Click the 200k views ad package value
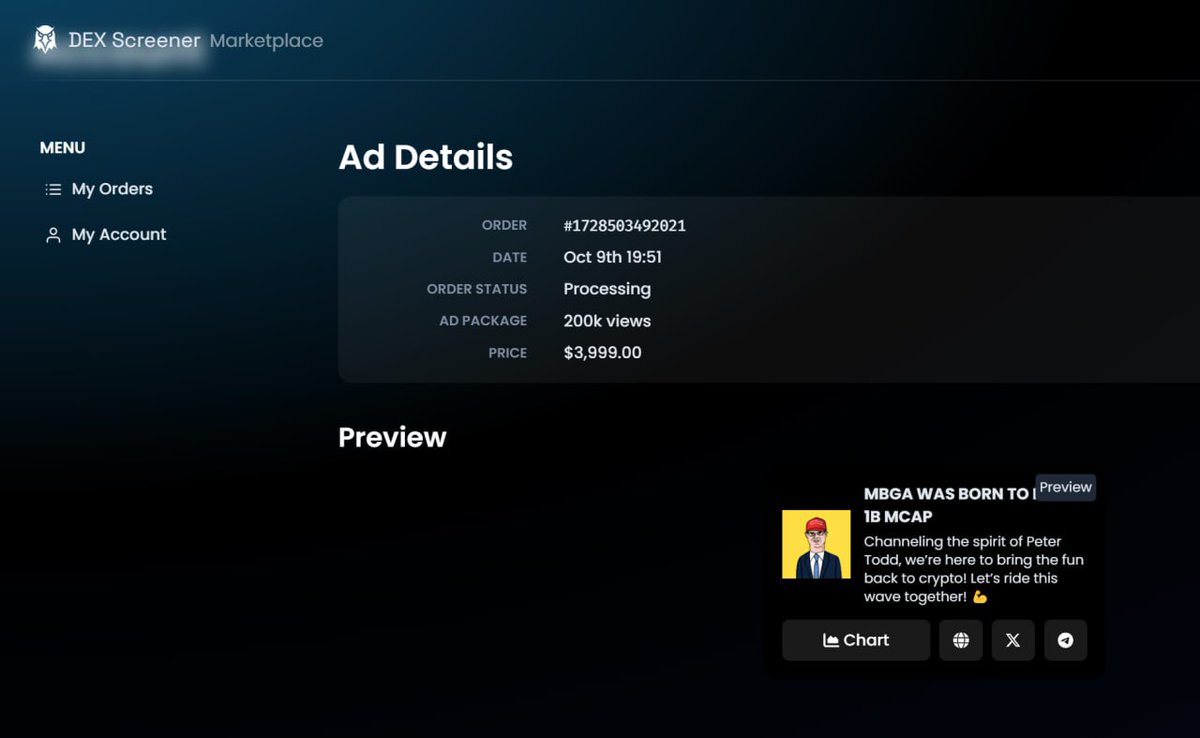The width and height of the screenshot is (1200, 738). (607, 321)
